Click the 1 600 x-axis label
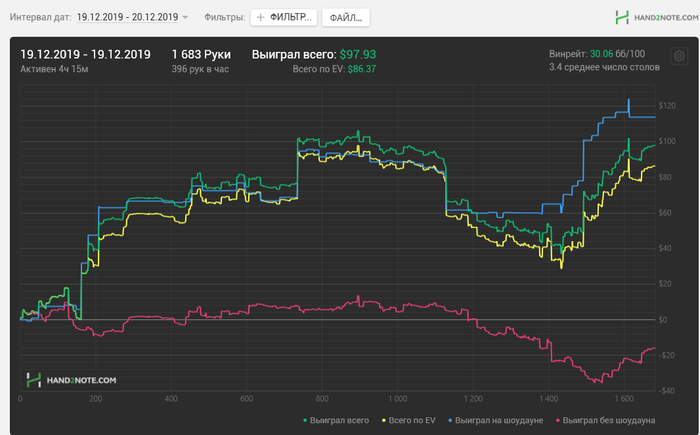Viewport: 700px width, 435px height. [624, 399]
